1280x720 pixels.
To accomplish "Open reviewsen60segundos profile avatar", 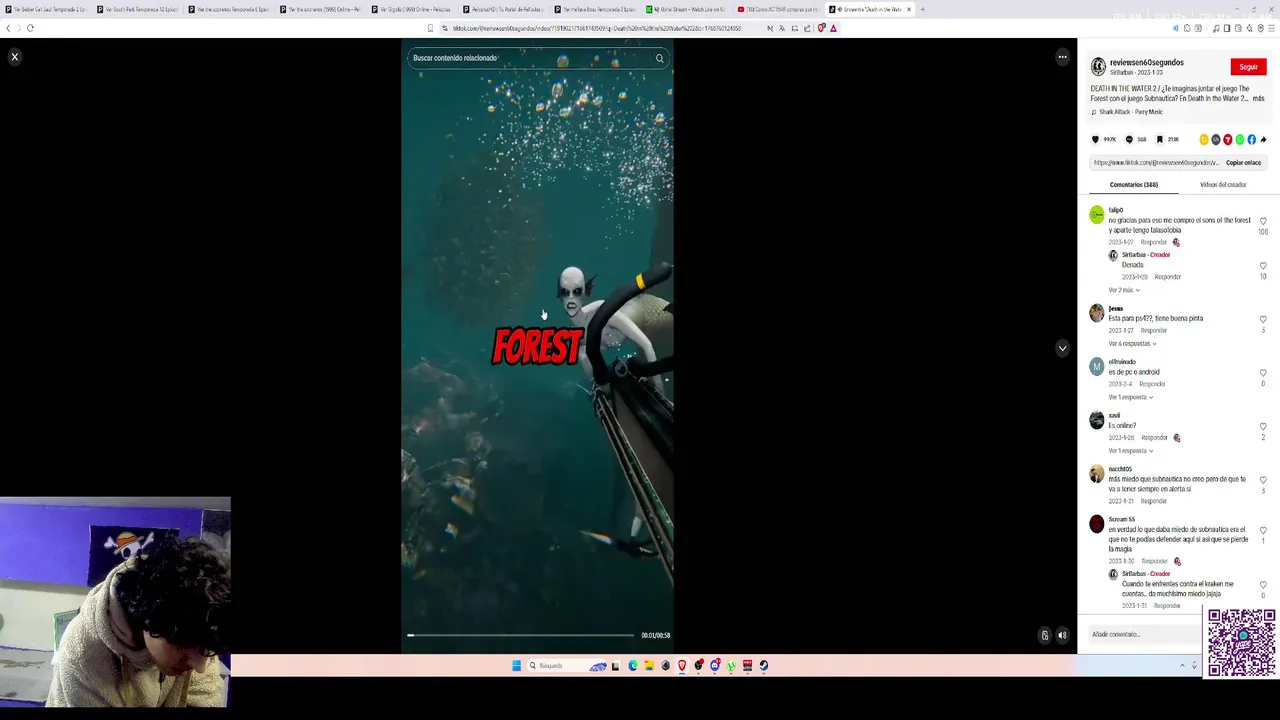I will 1098,67.
